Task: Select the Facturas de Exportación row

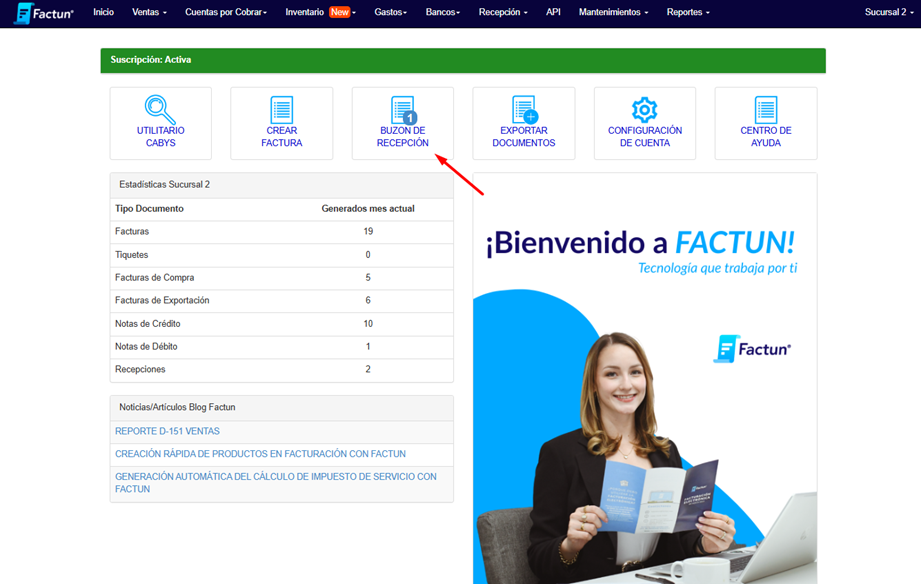Action: (281, 300)
